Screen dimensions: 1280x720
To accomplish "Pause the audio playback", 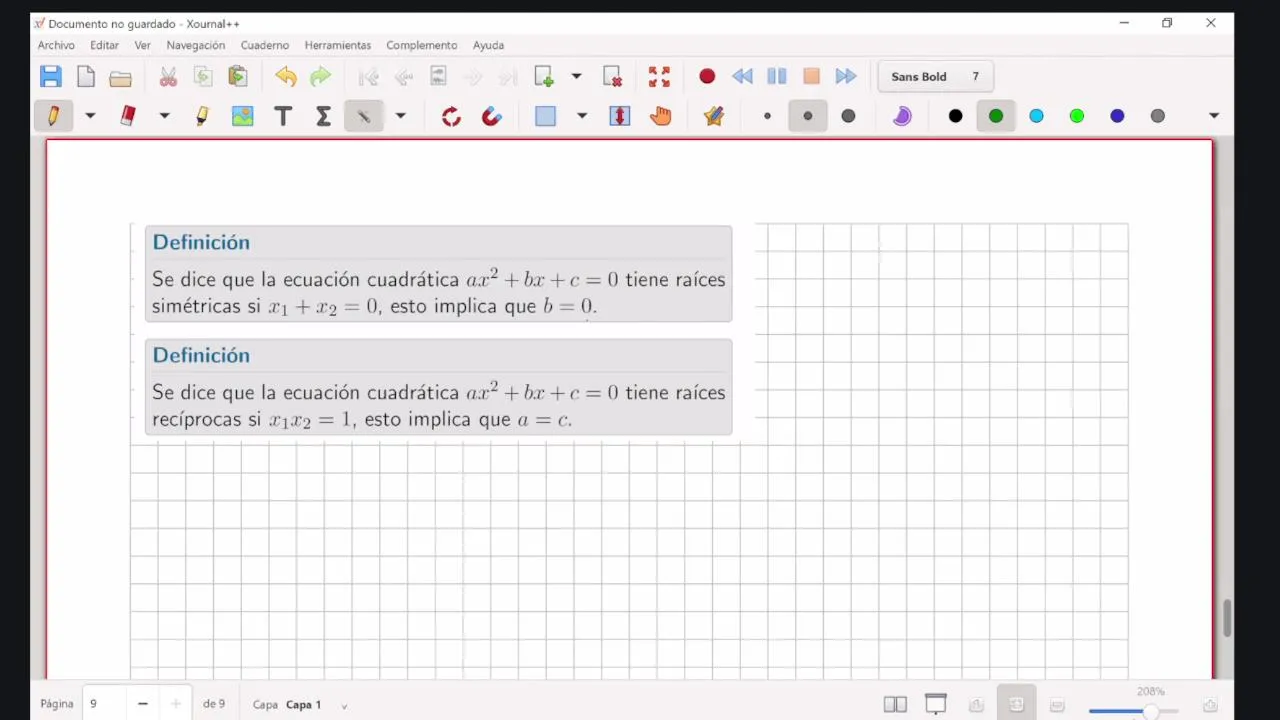I will tap(777, 76).
